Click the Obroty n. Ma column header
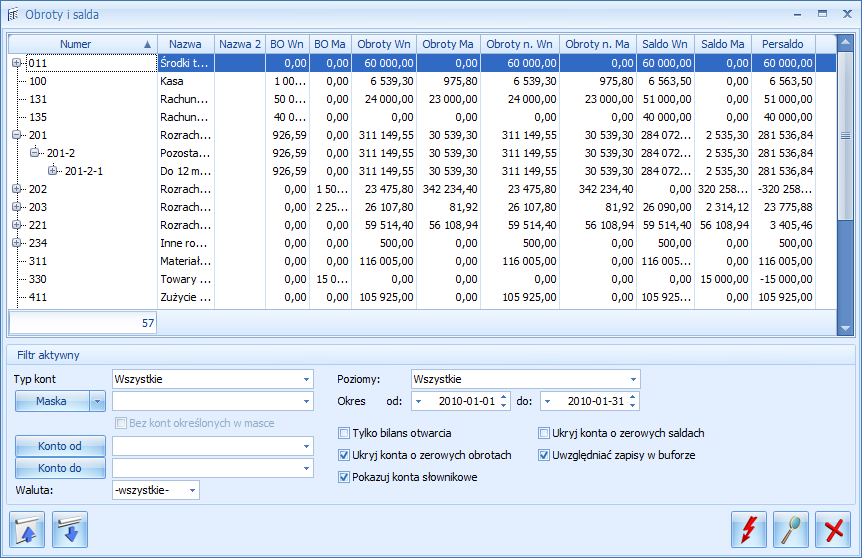This screenshot has height=558, width=862. pos(598,44)
